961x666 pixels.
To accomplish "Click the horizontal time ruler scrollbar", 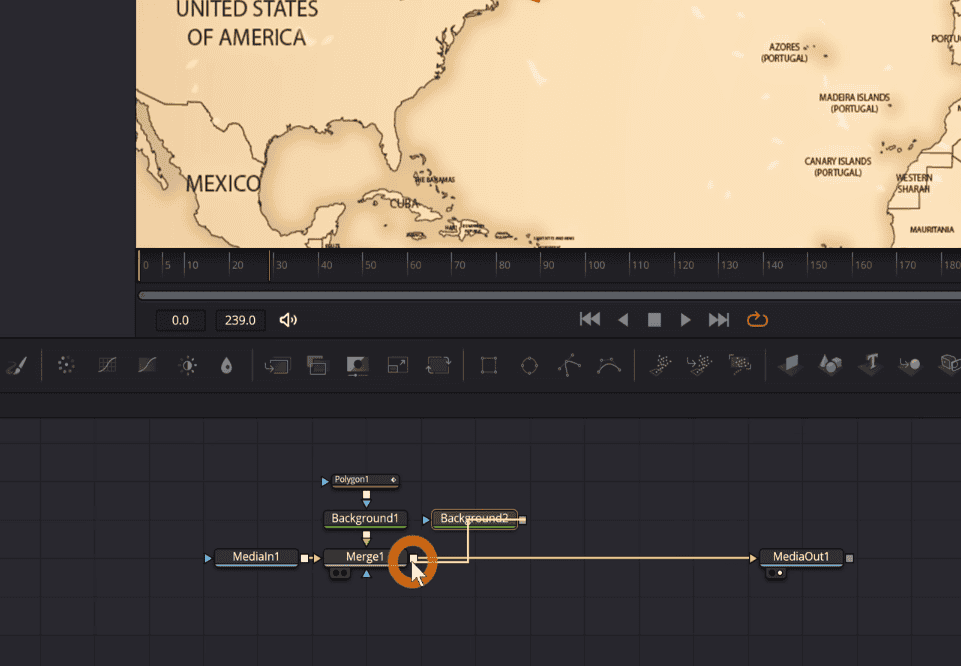I will (x=549, y=295).
